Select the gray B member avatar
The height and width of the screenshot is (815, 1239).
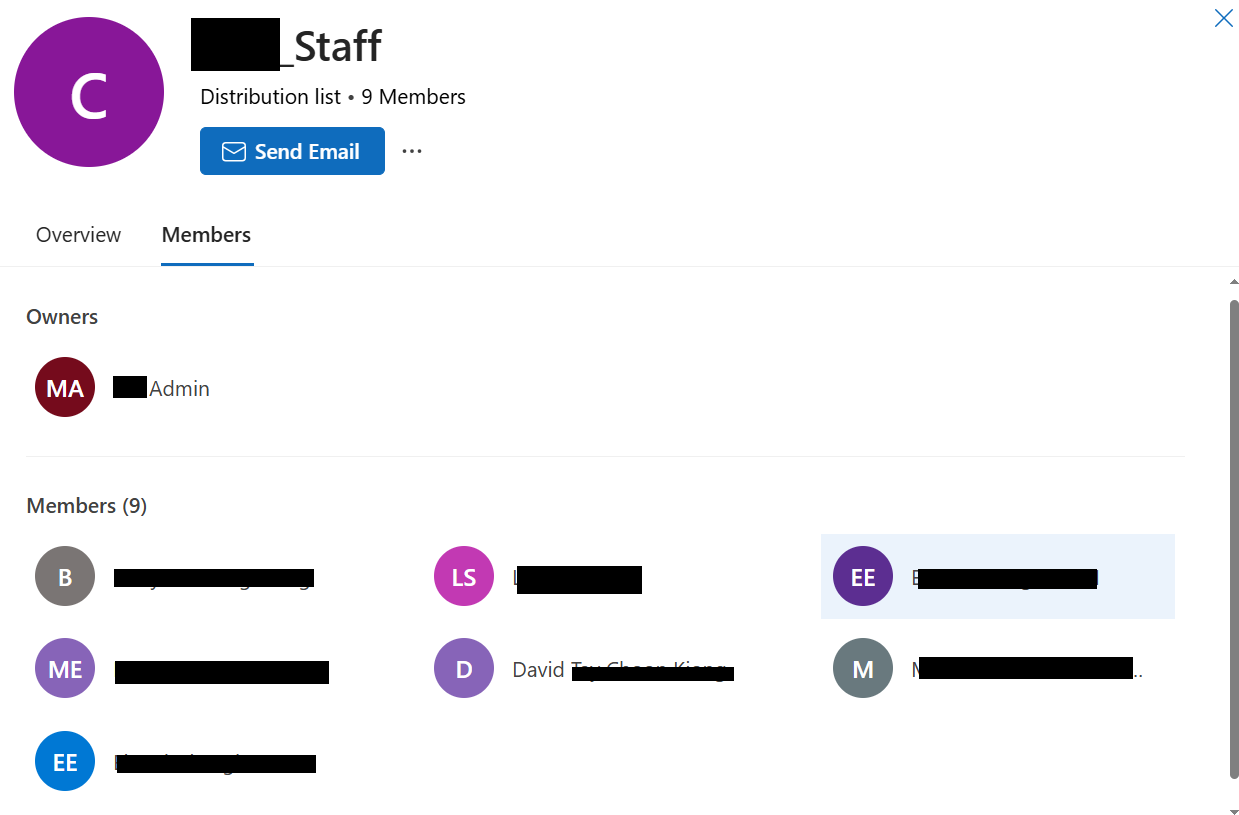(65, 576)
